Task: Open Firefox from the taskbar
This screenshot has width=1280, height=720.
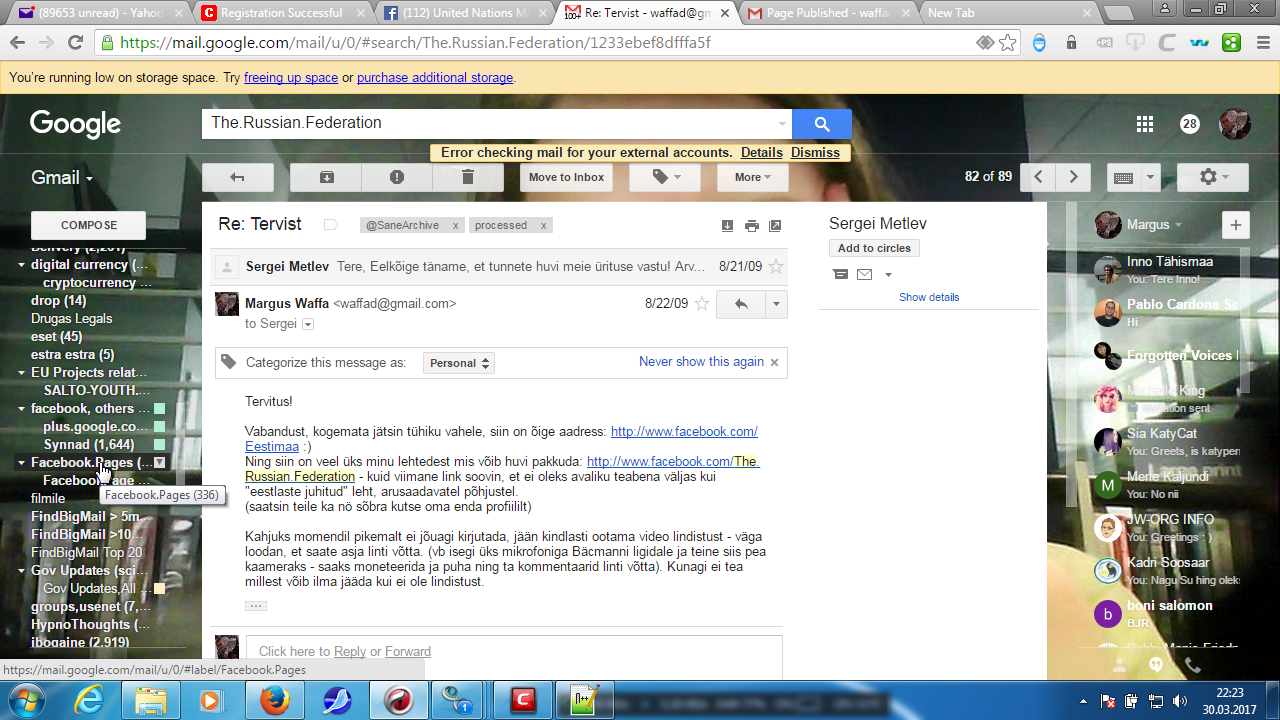Action: pyautogui.click(x=274, y=700)
